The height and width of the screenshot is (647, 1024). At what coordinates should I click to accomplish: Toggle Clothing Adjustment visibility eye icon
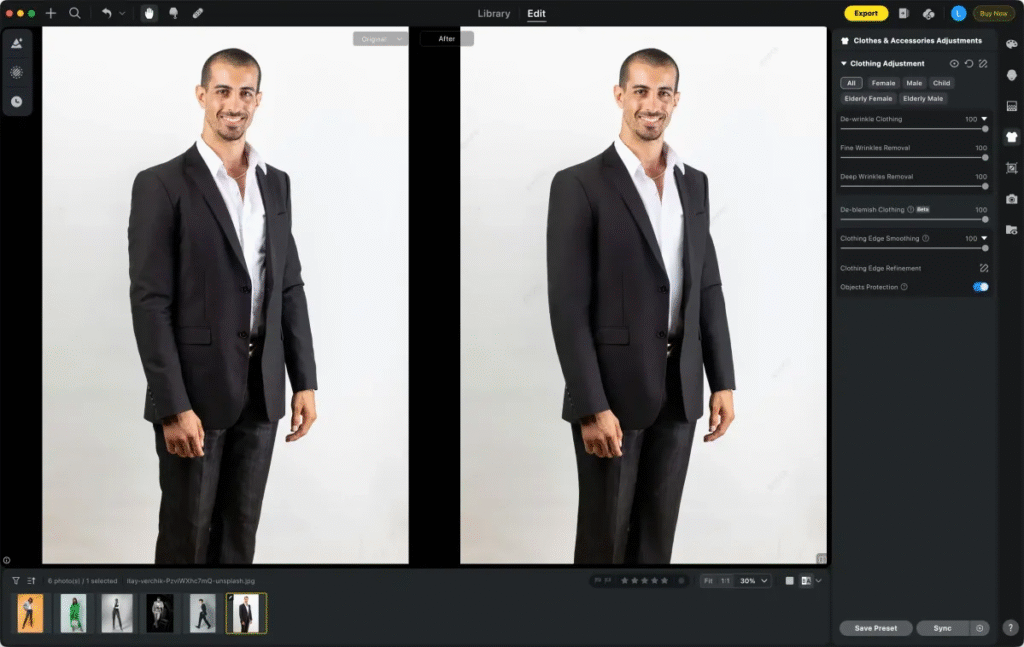(954, 64)
